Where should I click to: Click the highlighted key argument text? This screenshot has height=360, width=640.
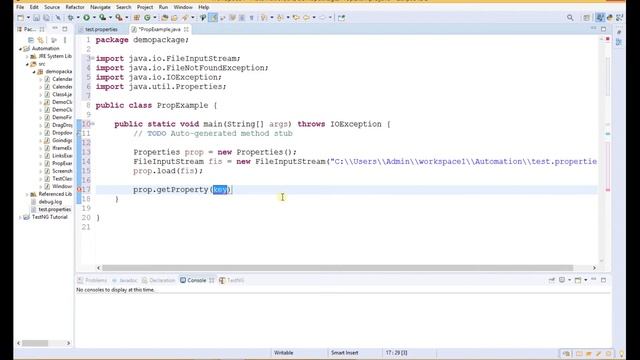point(220,189)
